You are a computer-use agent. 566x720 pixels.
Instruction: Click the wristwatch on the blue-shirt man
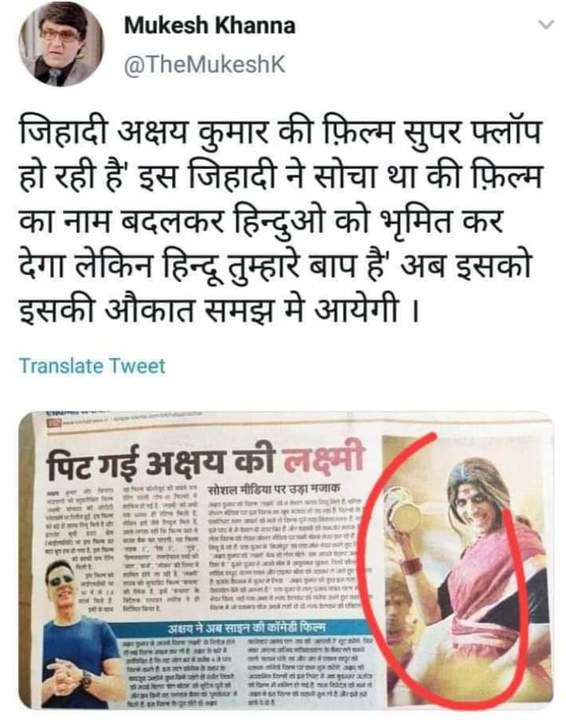[x=85, y=679]
